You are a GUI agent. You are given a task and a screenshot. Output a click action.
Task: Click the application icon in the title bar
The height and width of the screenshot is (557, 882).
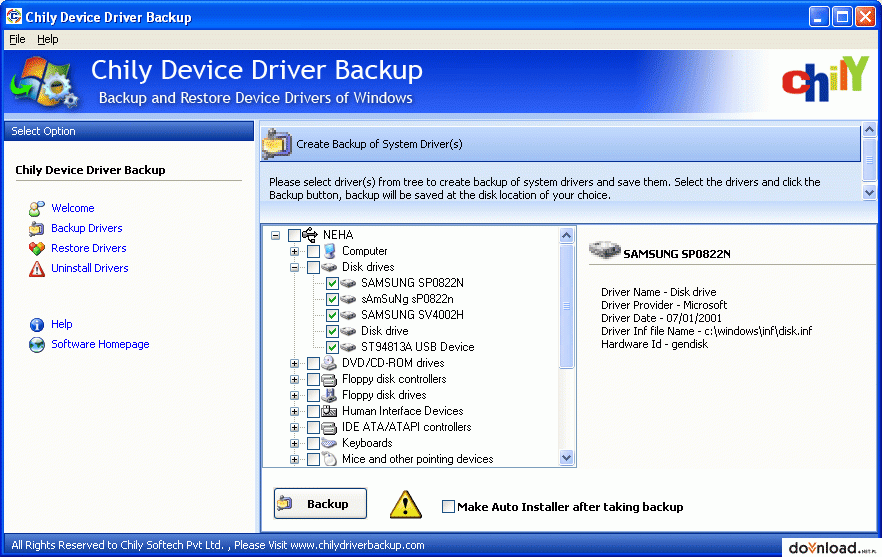point(14,16)
